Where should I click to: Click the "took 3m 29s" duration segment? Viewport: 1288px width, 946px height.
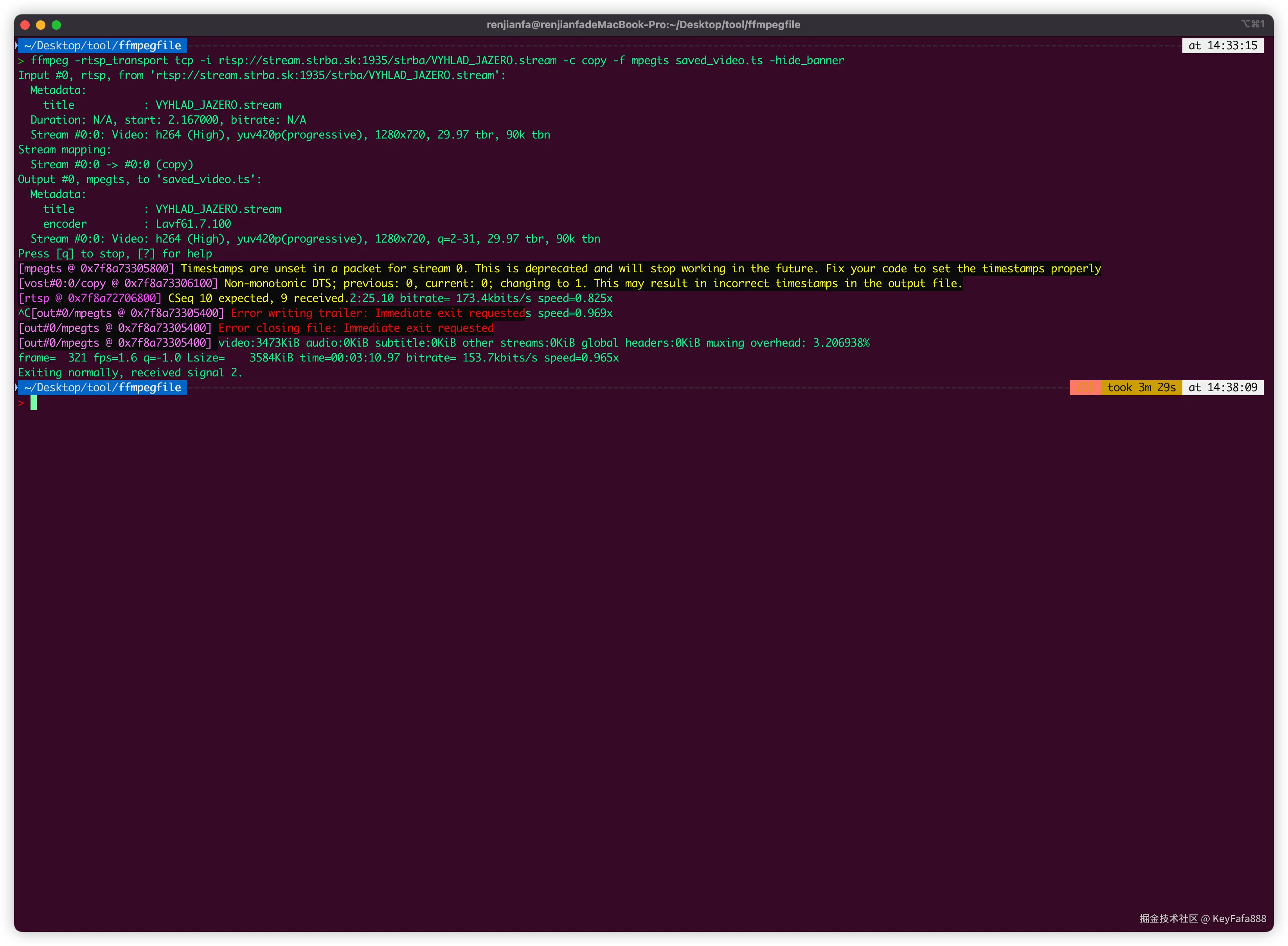1141,388
